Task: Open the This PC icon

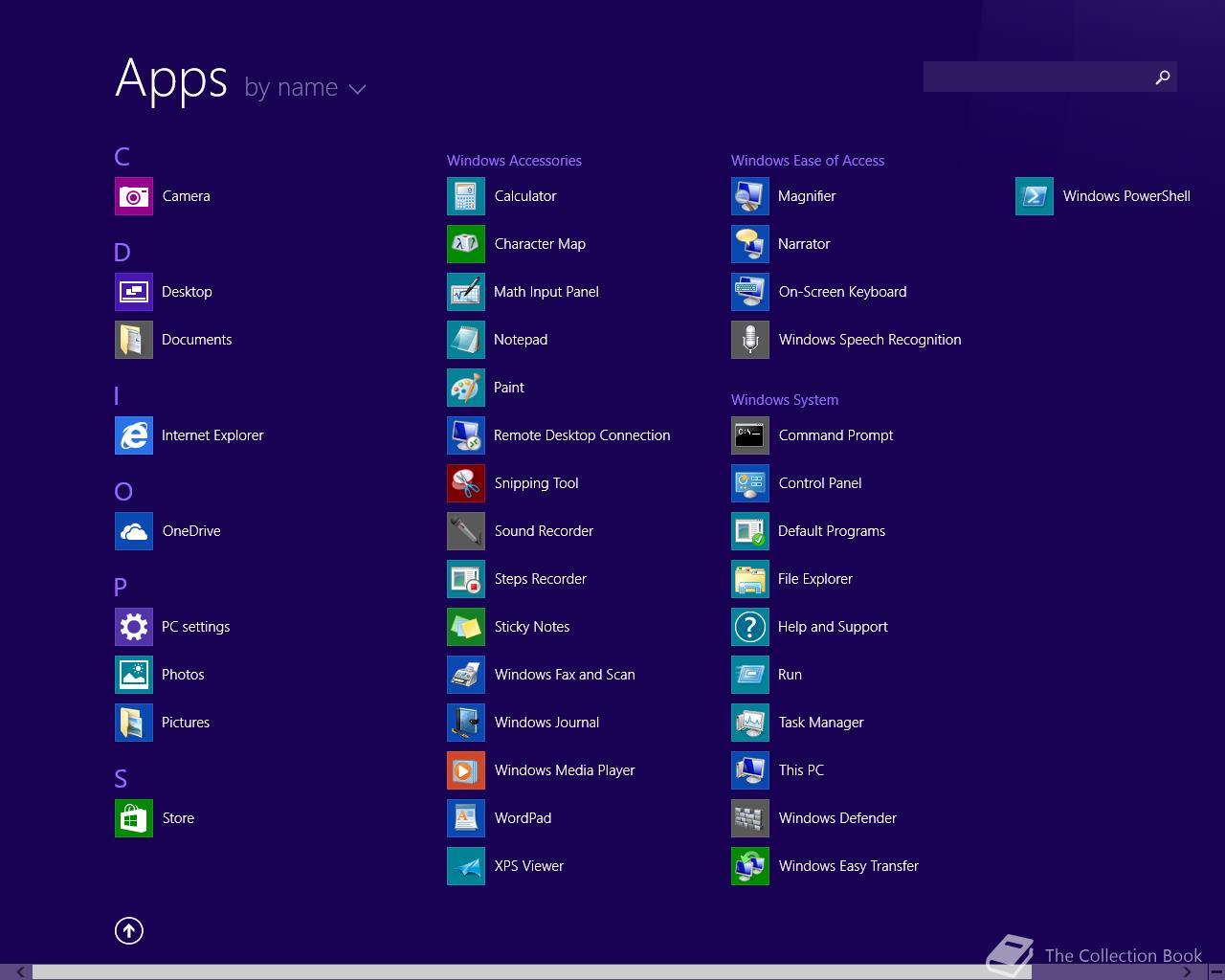Action: coord(750,770)
